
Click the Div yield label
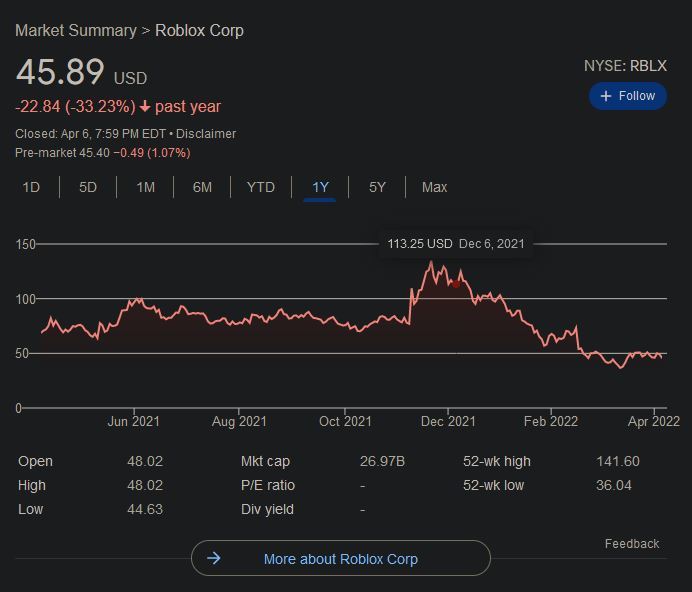[267, 509]
